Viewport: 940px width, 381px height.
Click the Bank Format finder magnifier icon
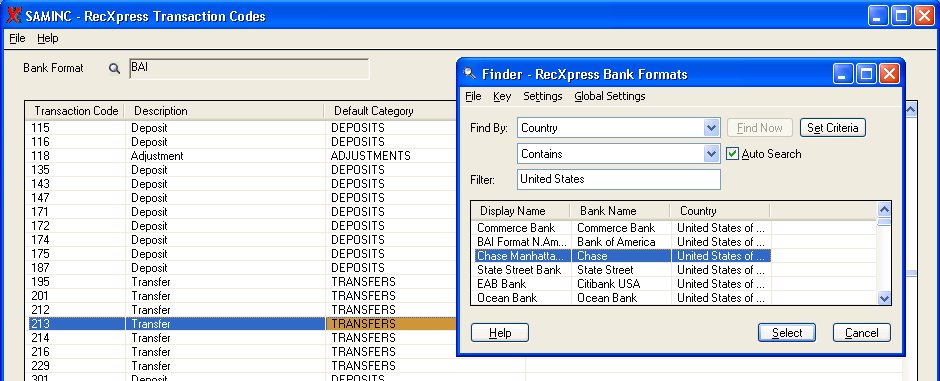pyautogui.click(x=114, y=68)
